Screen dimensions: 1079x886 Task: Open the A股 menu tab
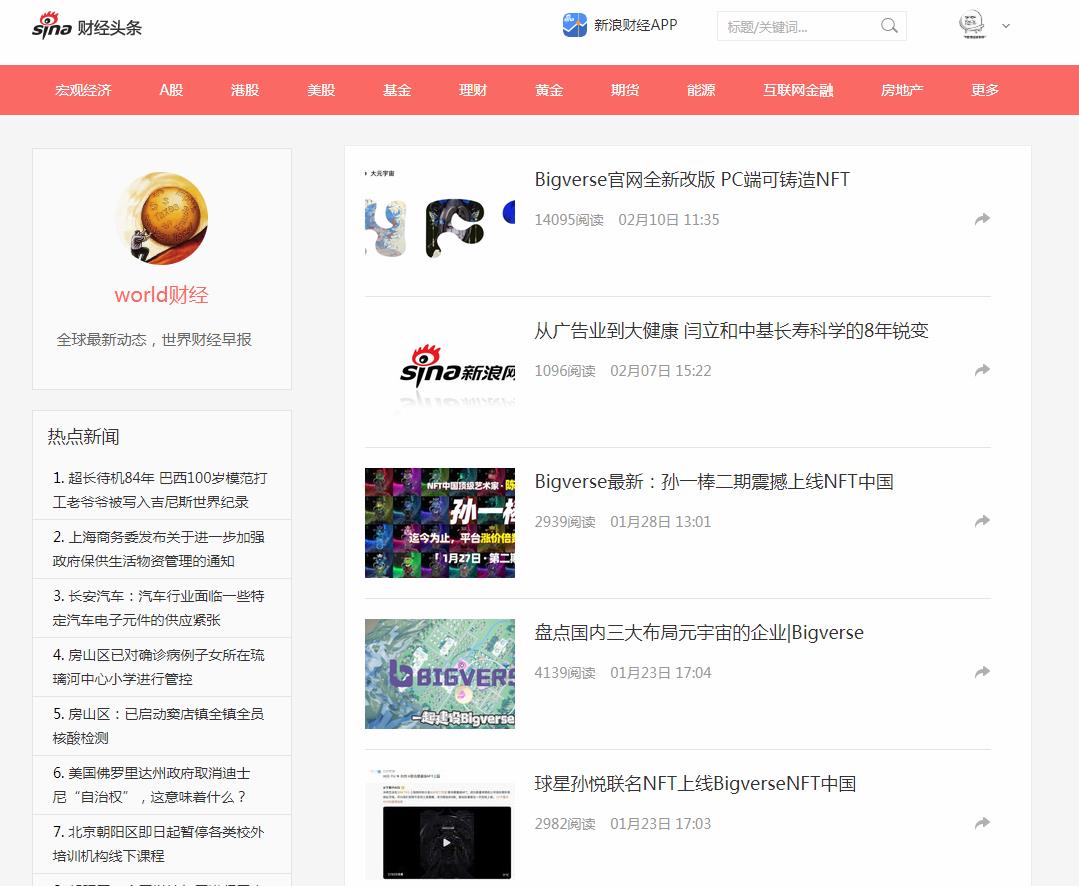pyautogui.click(x=171, y=90)
